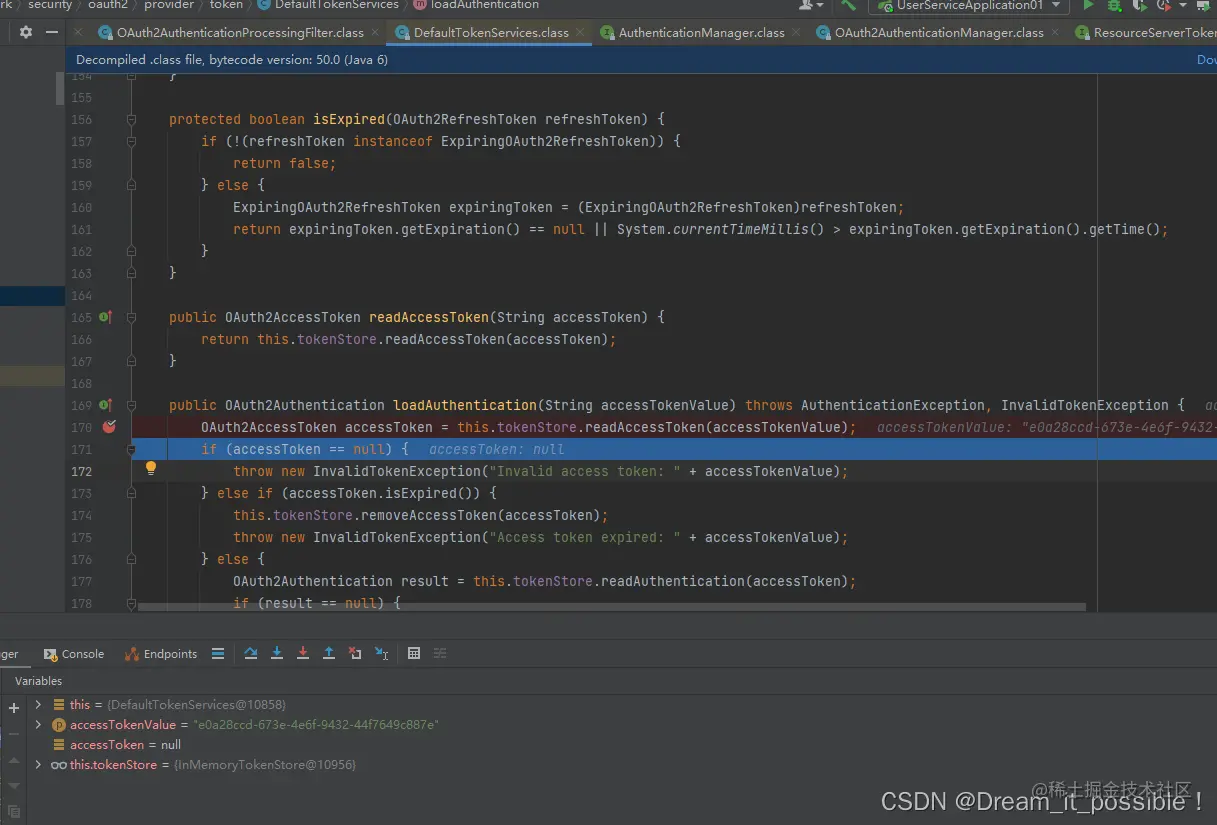Close the DefaultTokenServices.class tab
The width and height of the screenshot is (1217, 825).
[579, 32]
